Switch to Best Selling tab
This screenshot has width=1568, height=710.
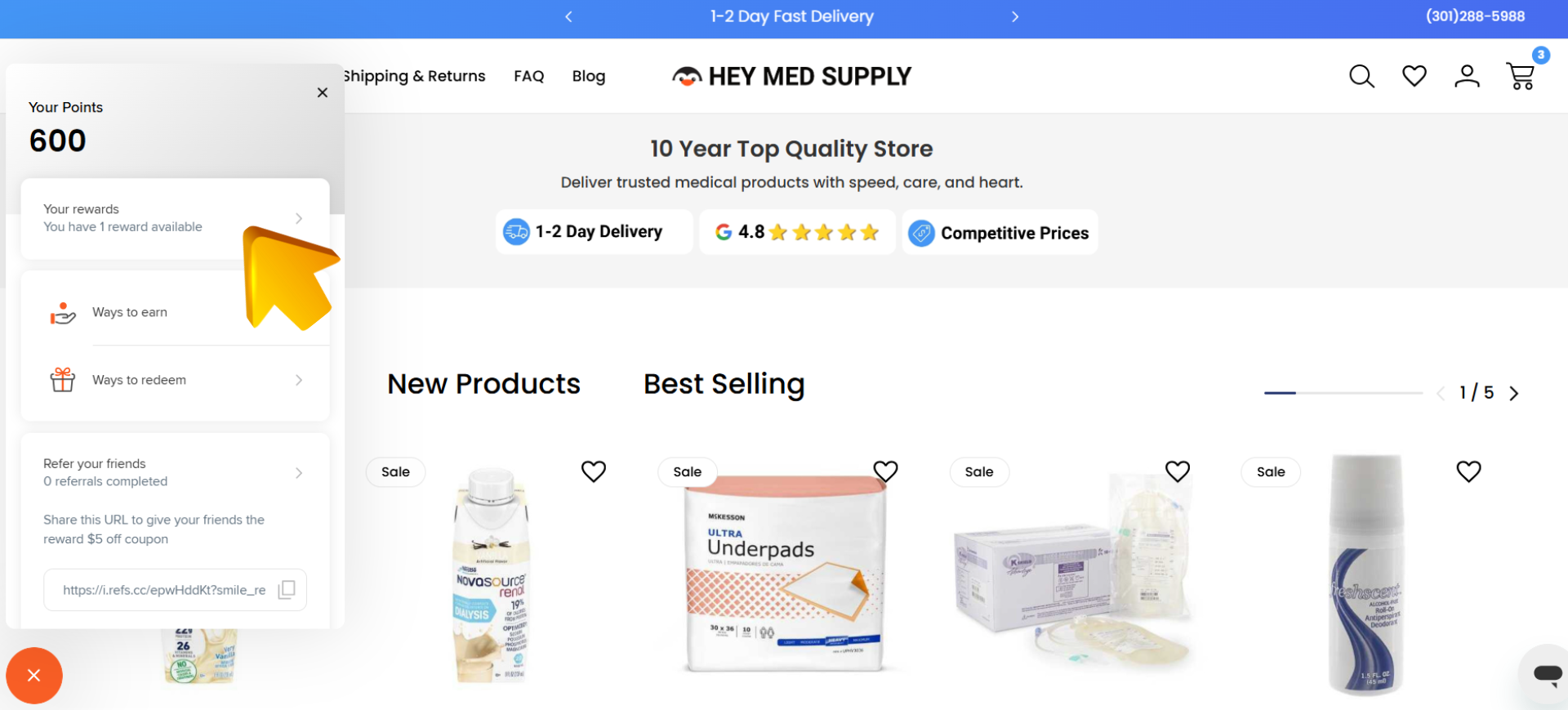tap(724, 384)
